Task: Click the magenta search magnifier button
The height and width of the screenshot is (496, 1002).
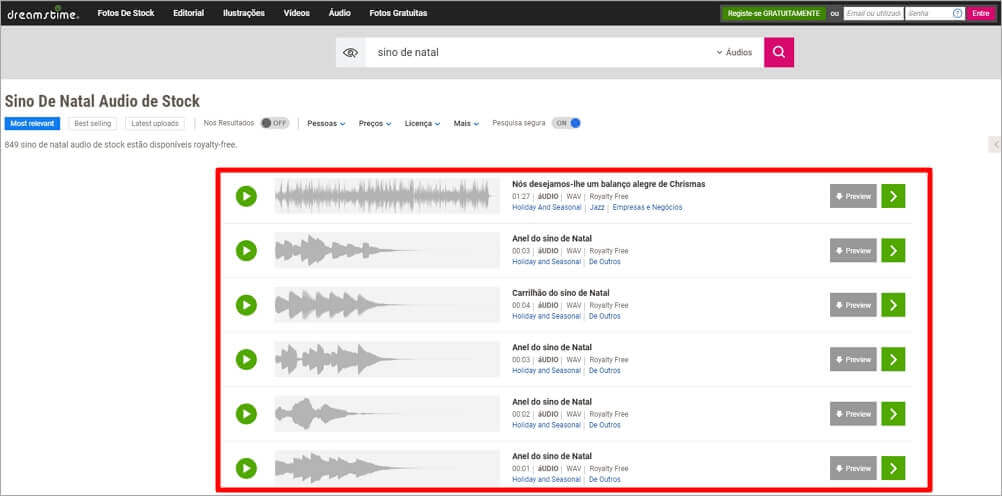Action: point(779,52)
